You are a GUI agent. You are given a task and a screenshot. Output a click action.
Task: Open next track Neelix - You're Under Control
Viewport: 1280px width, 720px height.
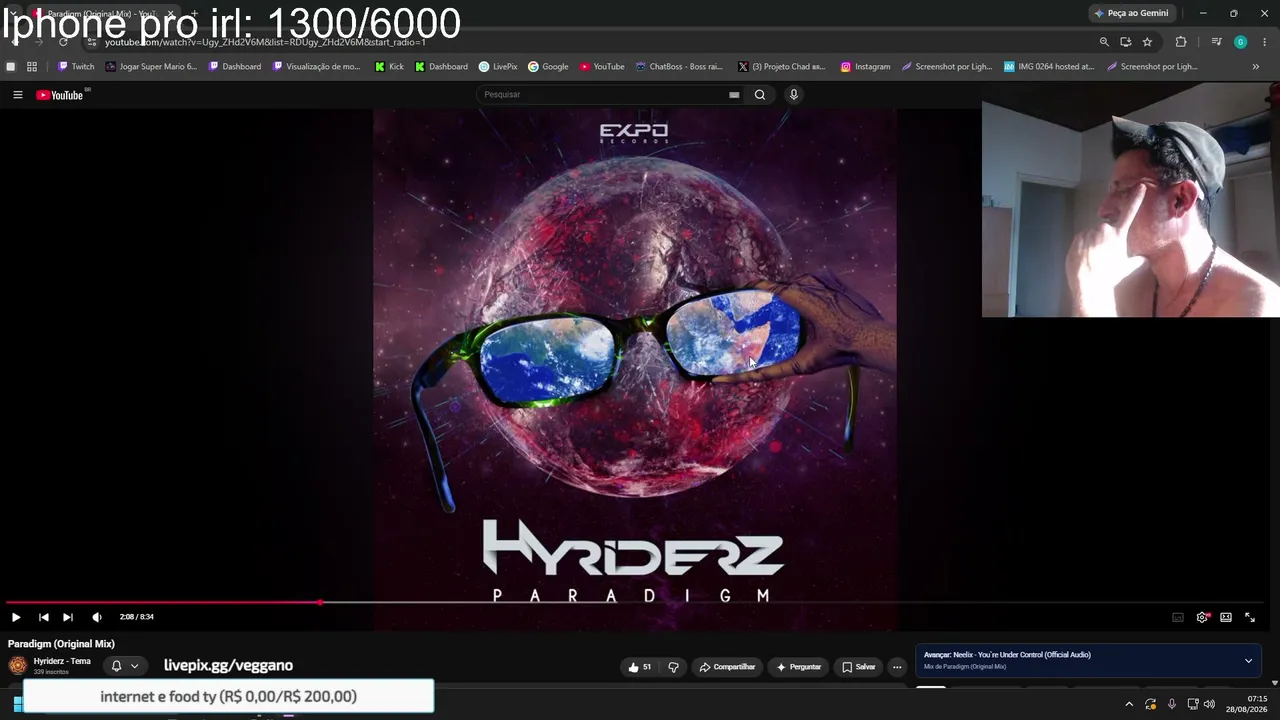(1007, 655)
